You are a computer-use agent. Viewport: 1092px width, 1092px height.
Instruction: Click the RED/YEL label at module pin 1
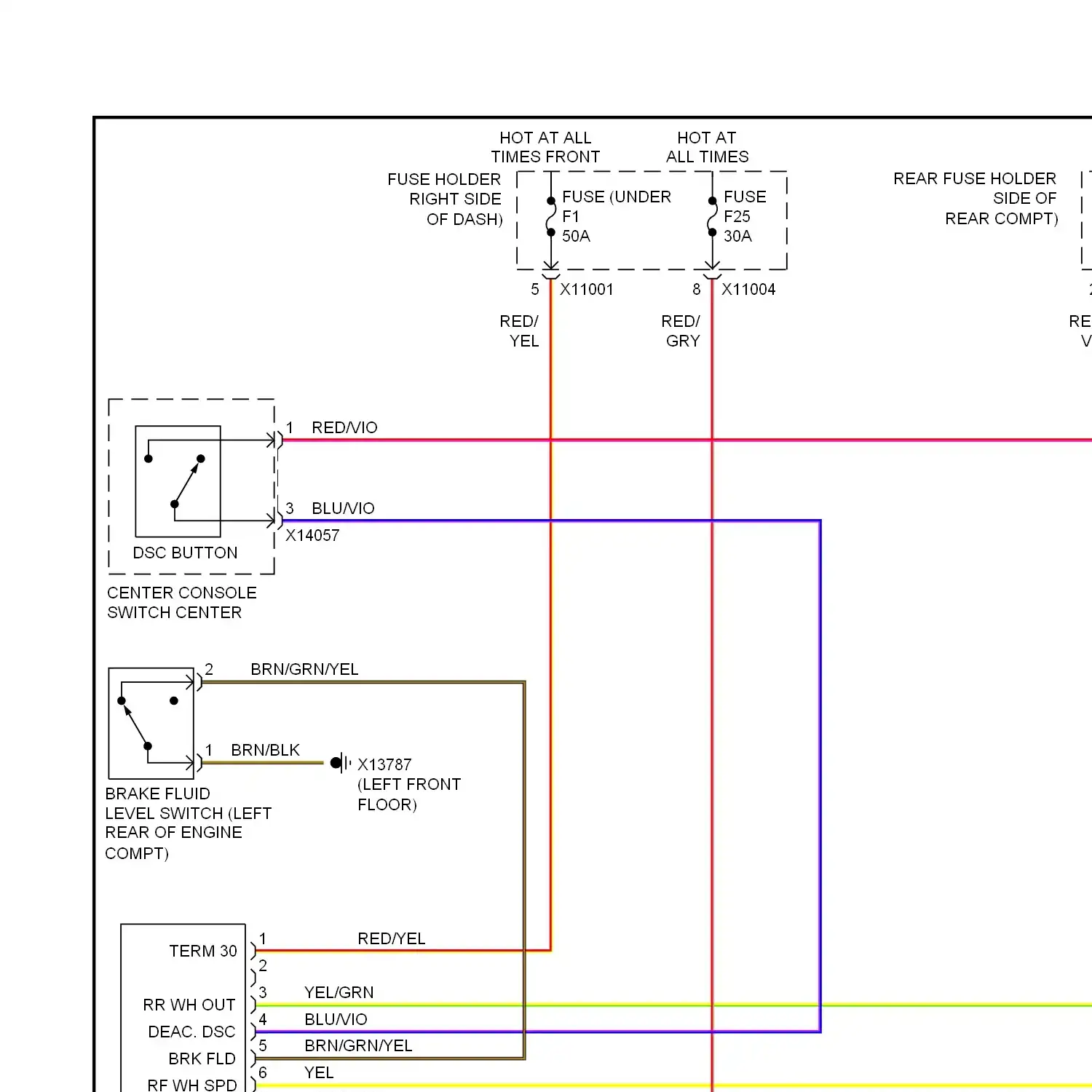pos(391,938)
